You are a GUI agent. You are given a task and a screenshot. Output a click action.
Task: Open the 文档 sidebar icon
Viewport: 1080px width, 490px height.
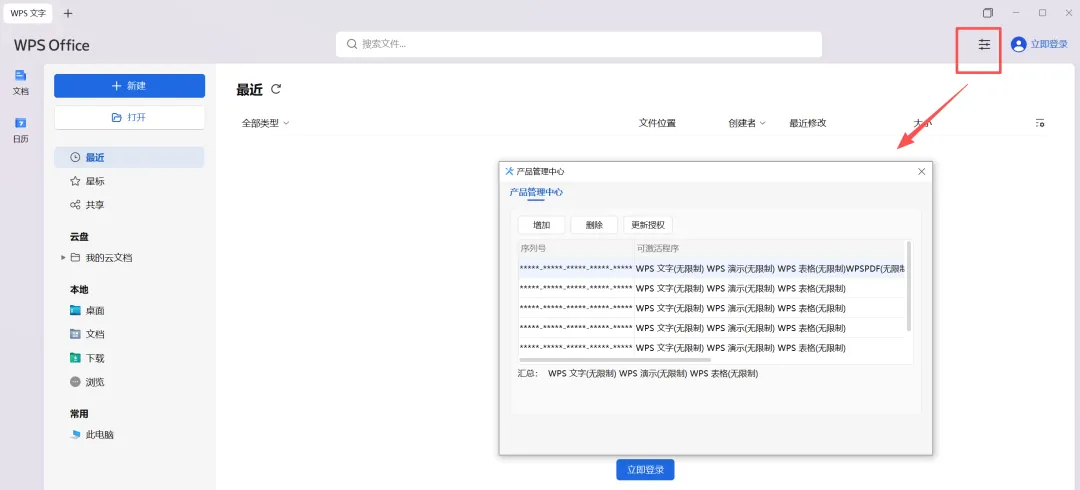tap(21, 82)
